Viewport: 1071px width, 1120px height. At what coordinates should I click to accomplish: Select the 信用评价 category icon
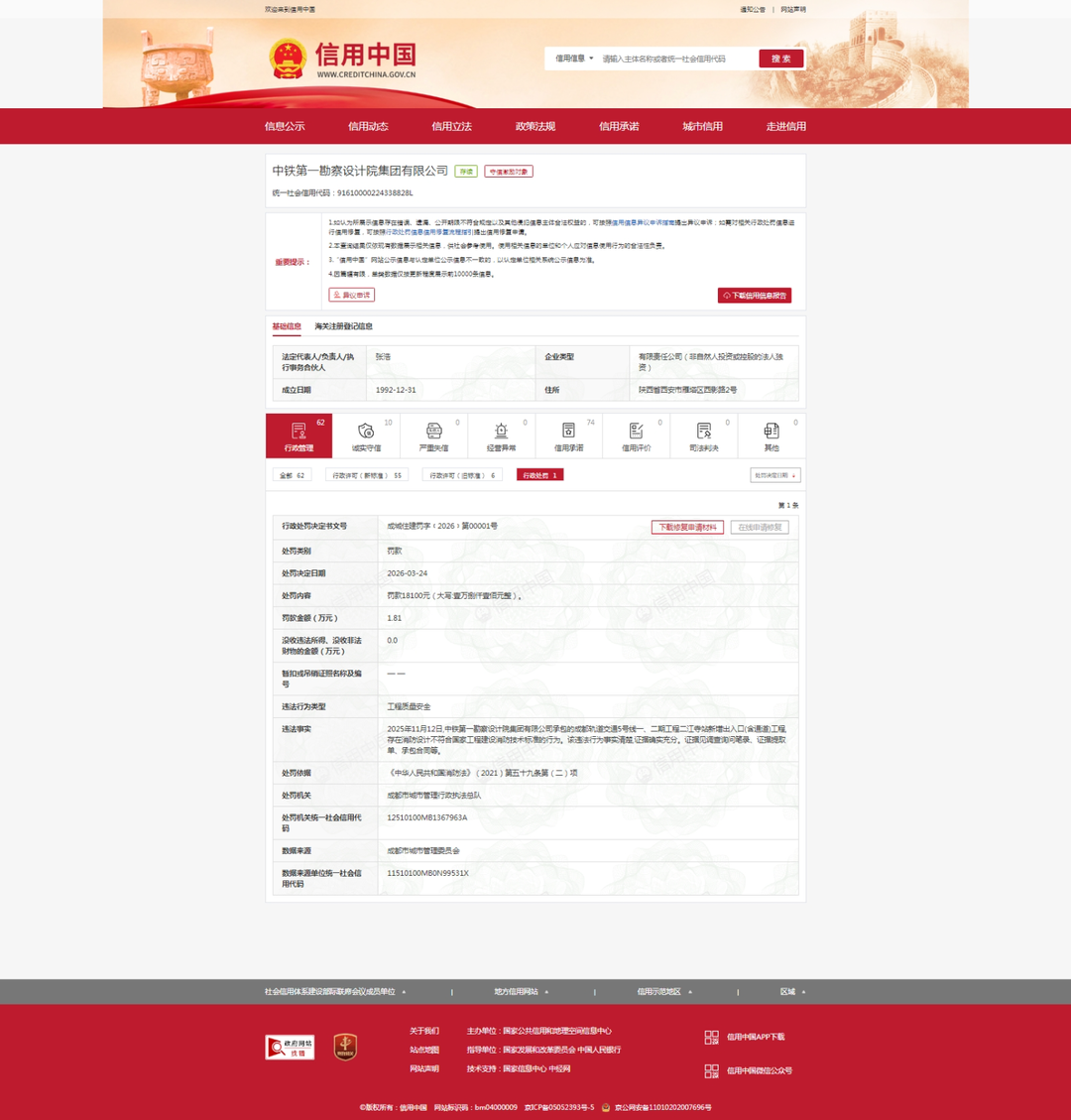[x=636, y=431]
